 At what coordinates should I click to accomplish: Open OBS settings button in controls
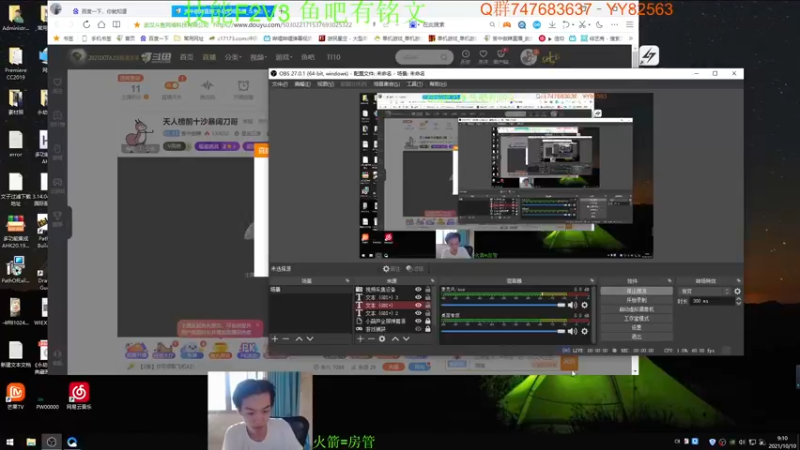tap(636, 328)
